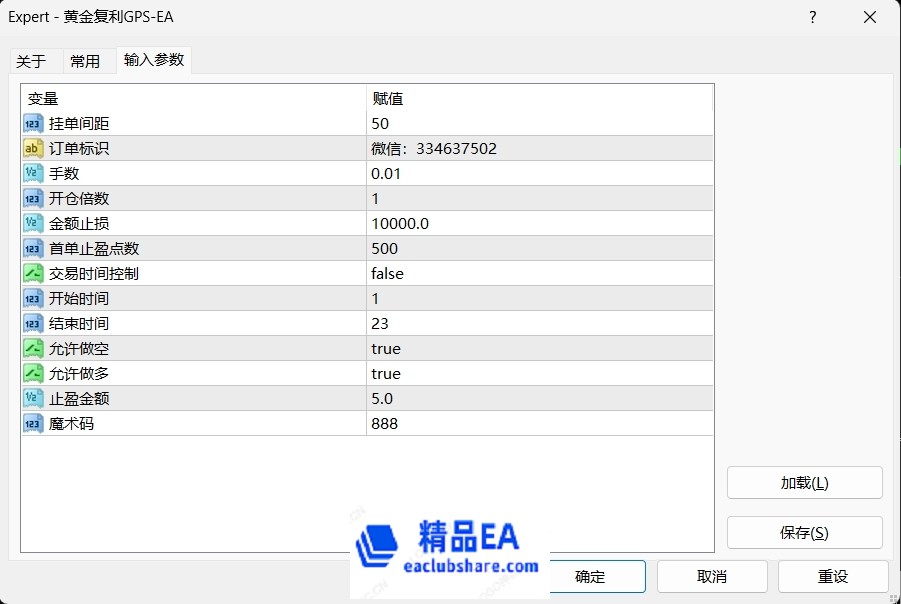Click the 重设 reset button
This screenshot has width=901, height=604.
click(x=832, y=576)
